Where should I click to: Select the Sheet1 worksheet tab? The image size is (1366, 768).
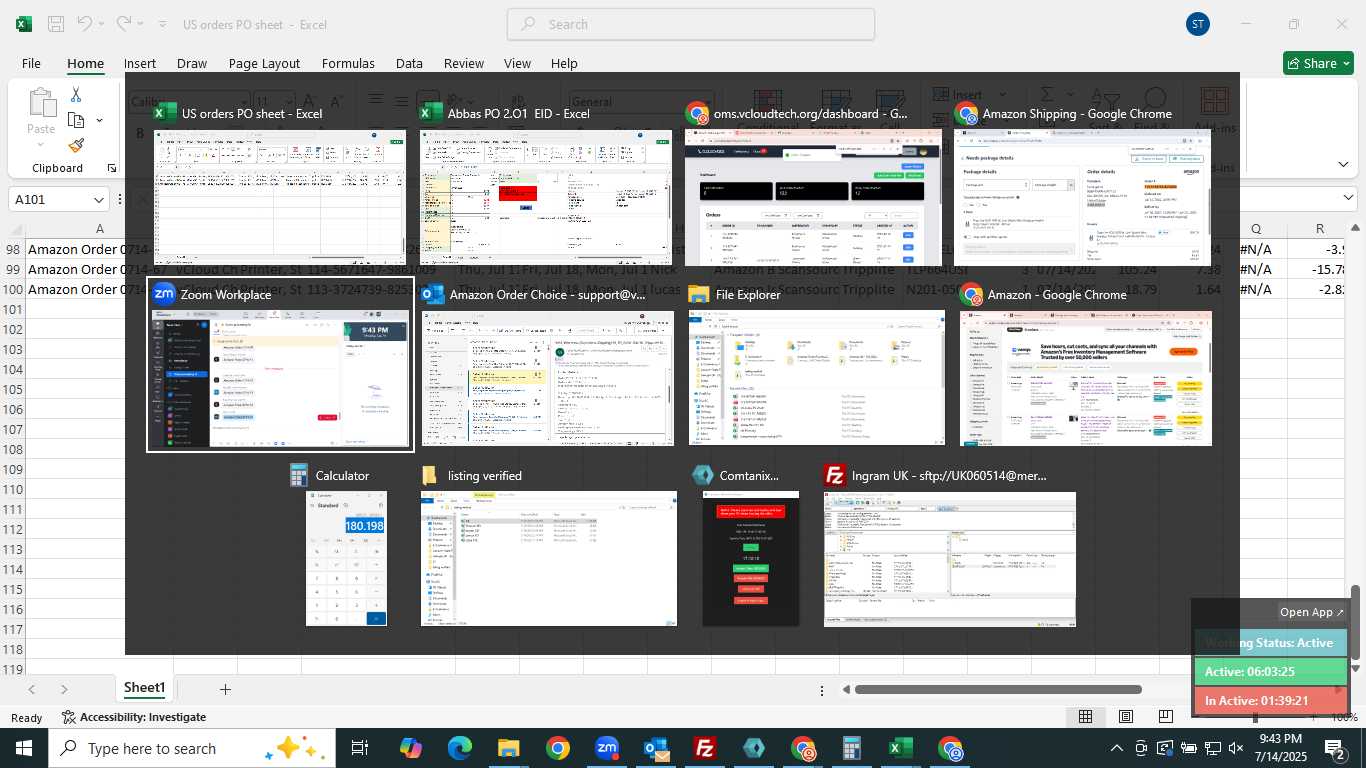coord(144,688)
